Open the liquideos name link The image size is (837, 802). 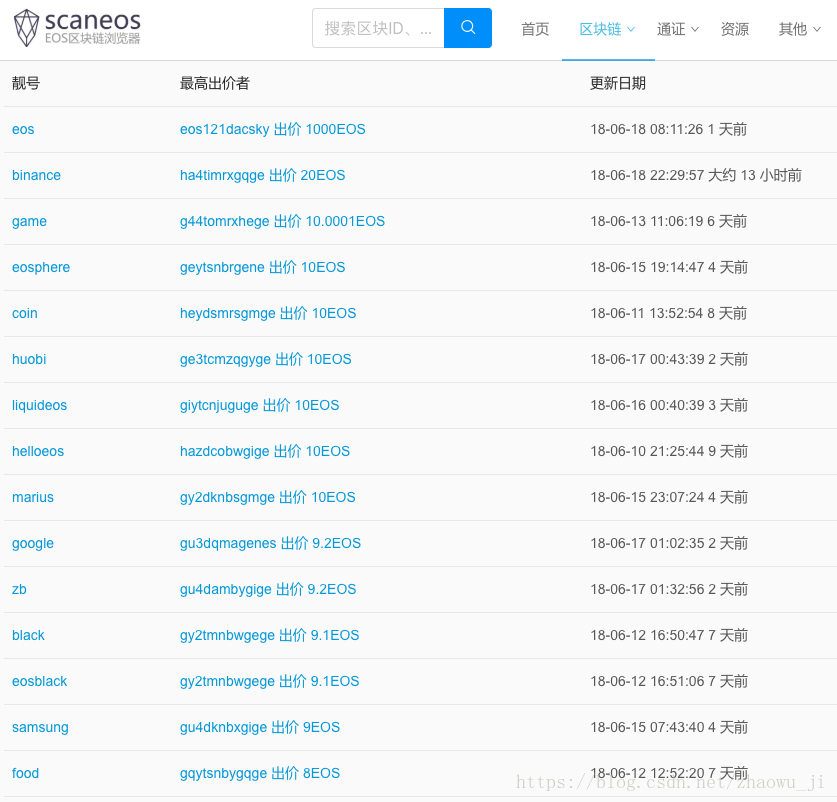pos(40,405)
